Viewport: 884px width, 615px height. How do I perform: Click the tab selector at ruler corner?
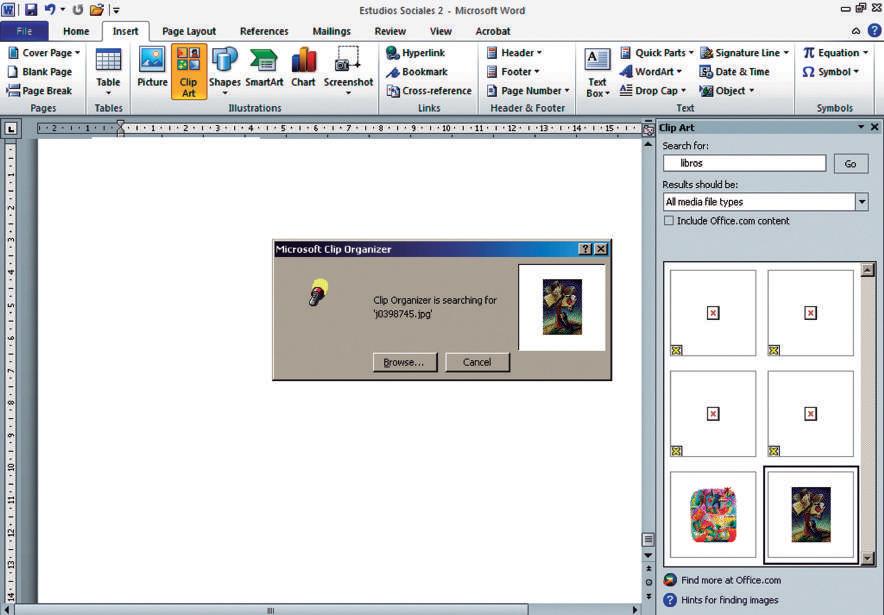(x=11, y=129)
